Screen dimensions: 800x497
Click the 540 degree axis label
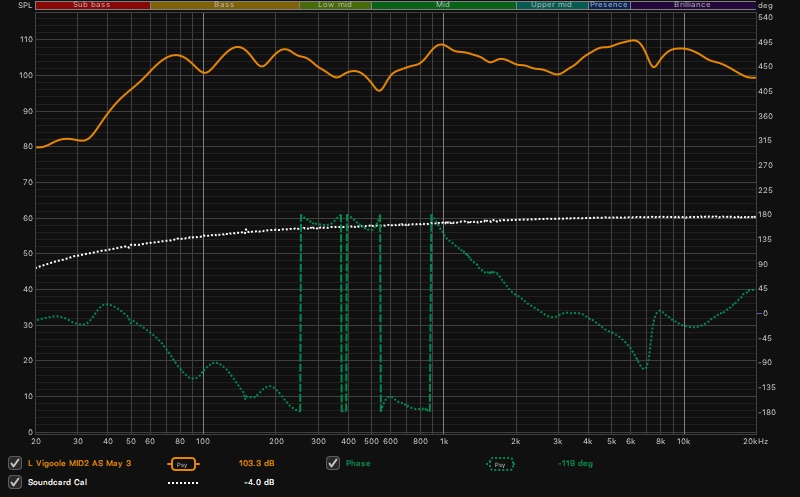765,17
